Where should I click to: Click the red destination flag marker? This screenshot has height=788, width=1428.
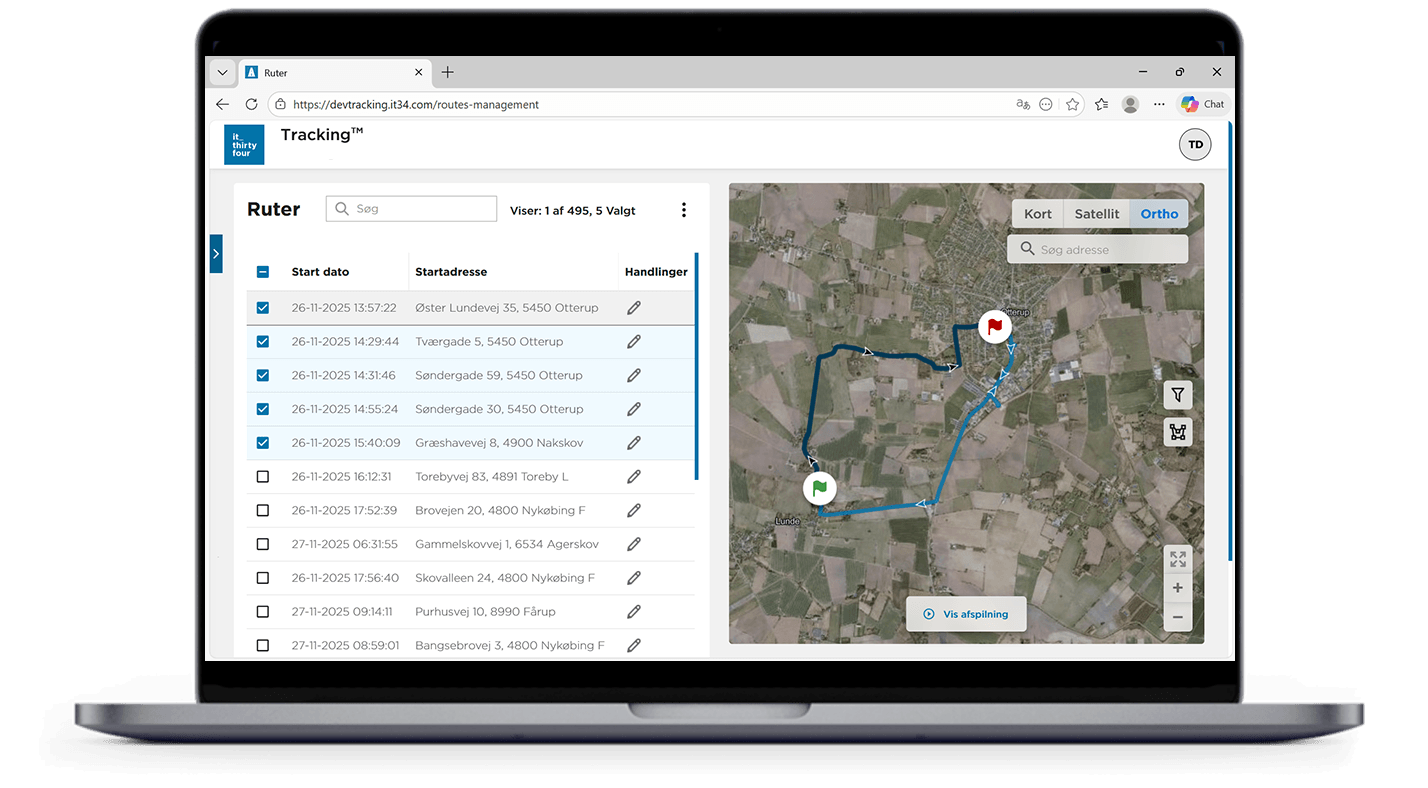(x=994, y=326)
